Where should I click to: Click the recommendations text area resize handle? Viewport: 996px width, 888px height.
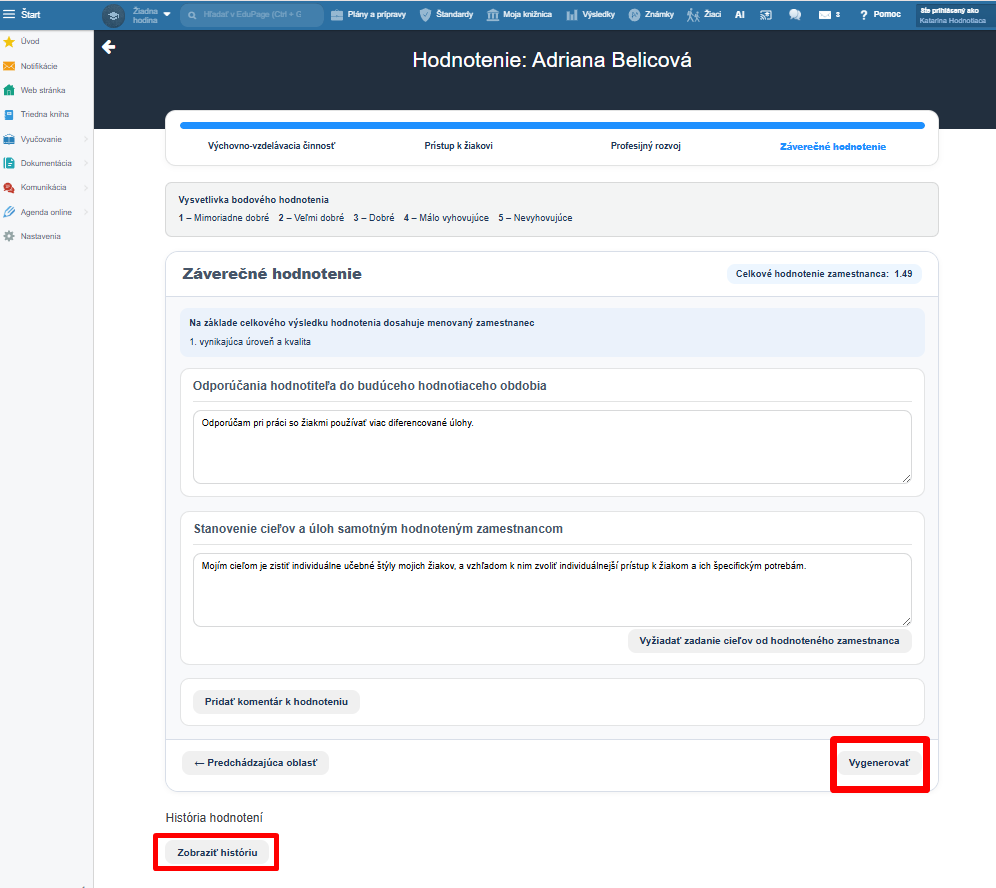click(906, 478)
